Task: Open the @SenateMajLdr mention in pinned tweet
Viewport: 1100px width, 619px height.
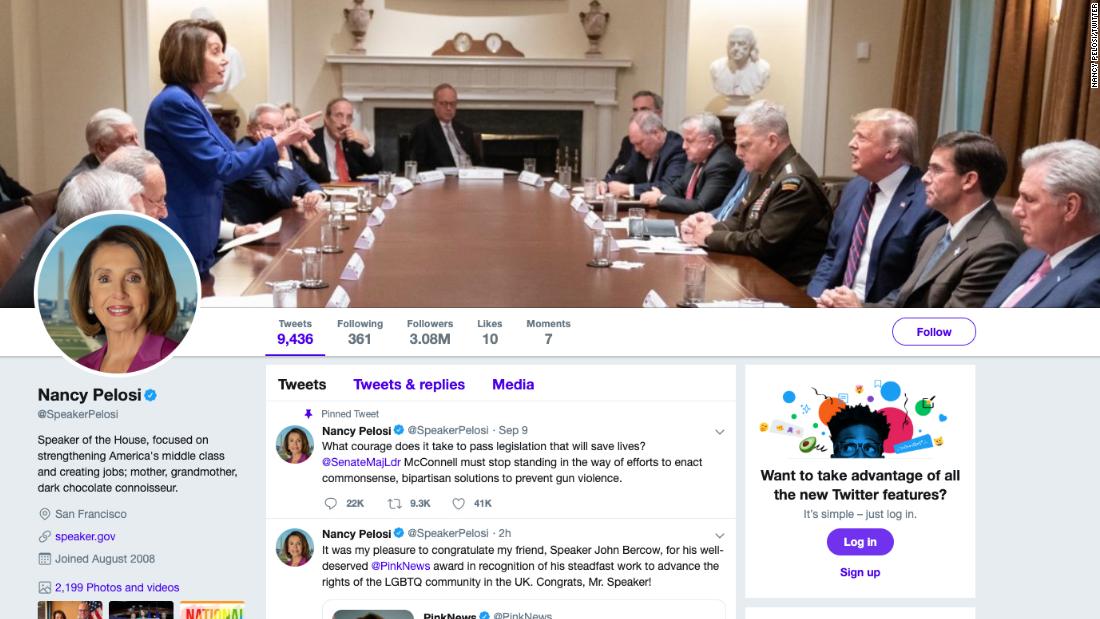Action: pos(361,462)
